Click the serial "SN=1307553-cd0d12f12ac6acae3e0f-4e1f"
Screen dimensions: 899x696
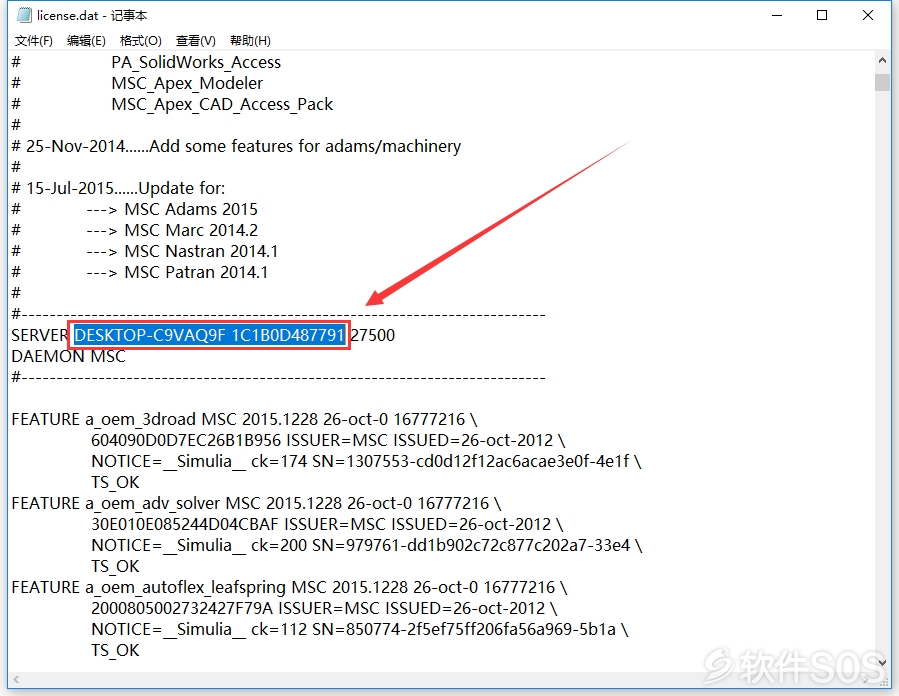pos(471,462)
